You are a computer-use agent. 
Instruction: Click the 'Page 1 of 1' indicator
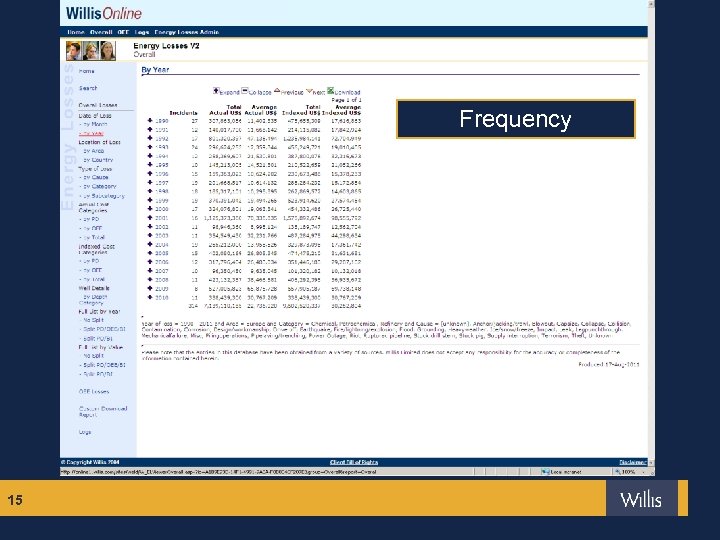pyautogui.click(x=346, y=100)
